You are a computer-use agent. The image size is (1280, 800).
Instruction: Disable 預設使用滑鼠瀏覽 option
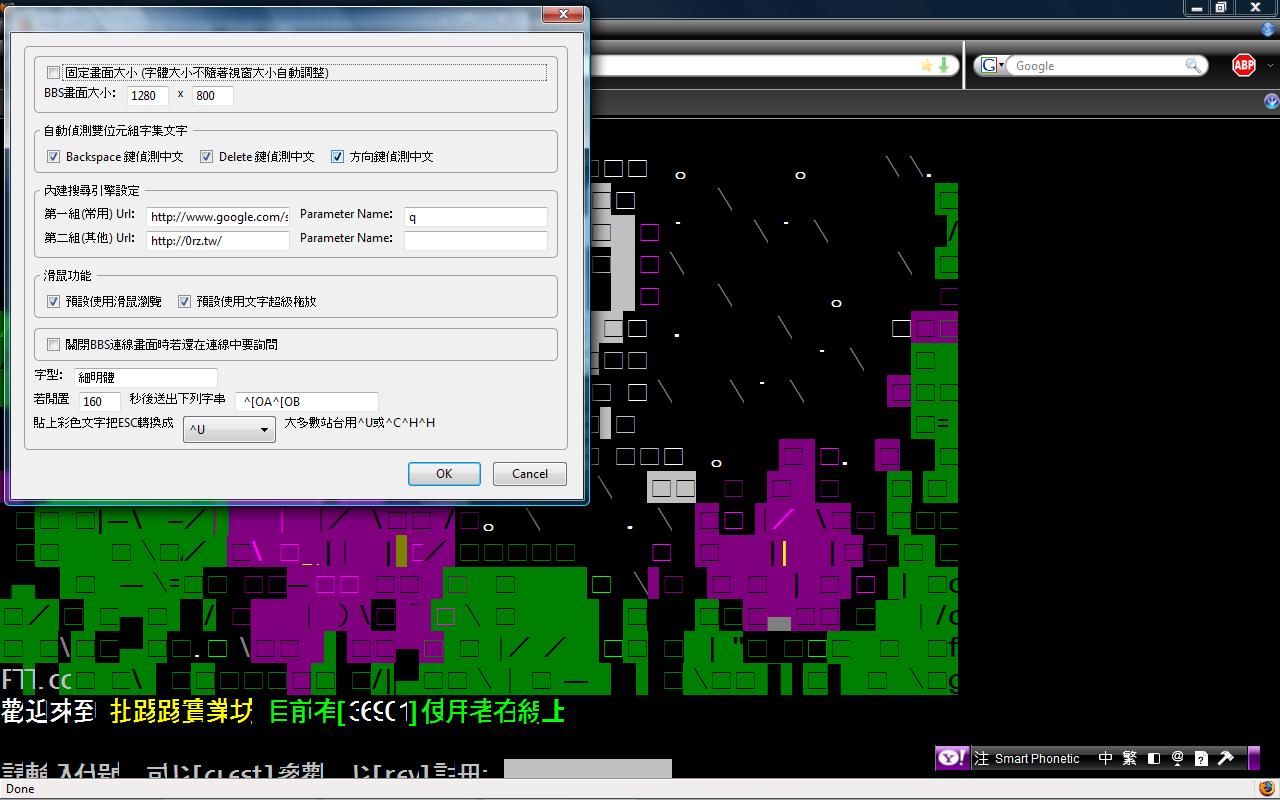click(54, 301)
